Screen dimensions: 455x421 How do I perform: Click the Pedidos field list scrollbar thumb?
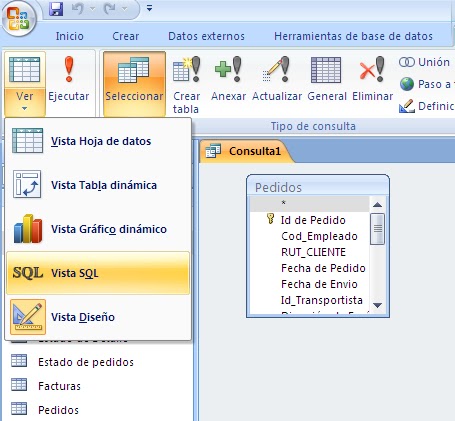pos(377,229)
